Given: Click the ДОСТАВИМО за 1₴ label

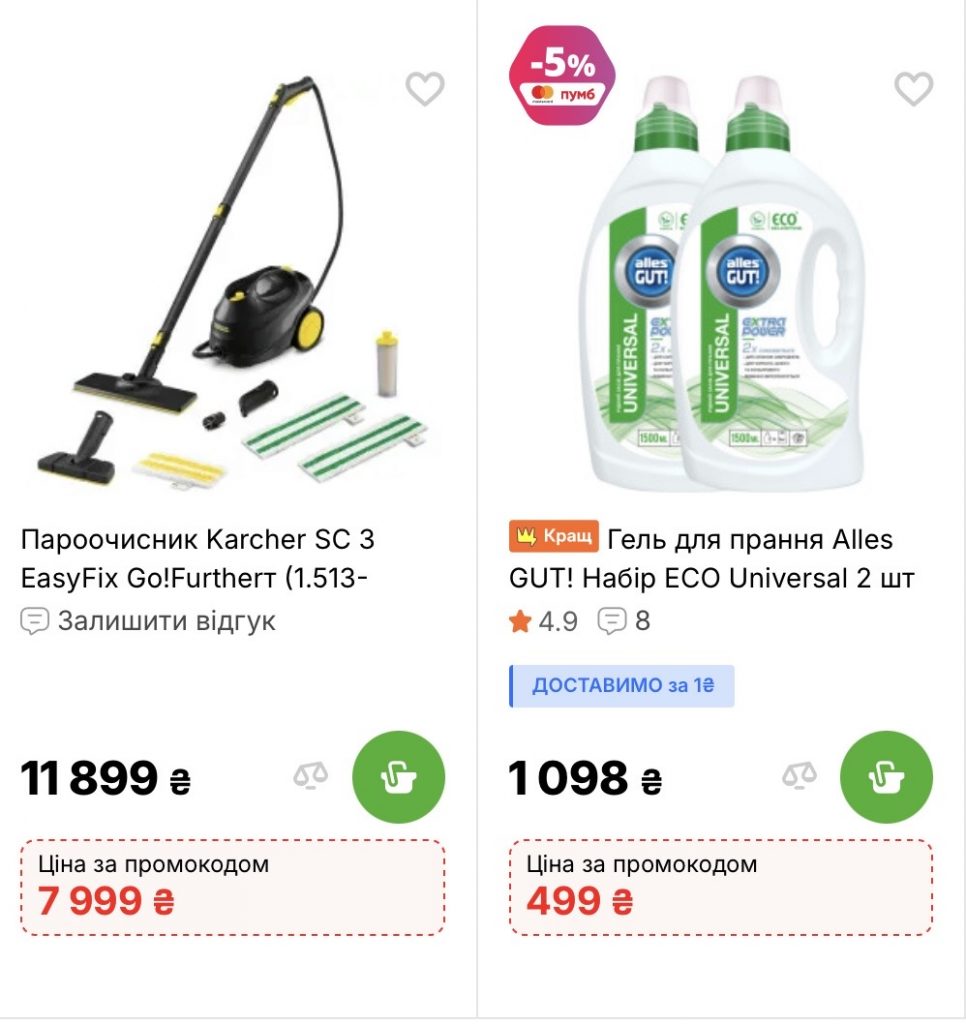Looking at the screenshot, I should pos(622,686).
